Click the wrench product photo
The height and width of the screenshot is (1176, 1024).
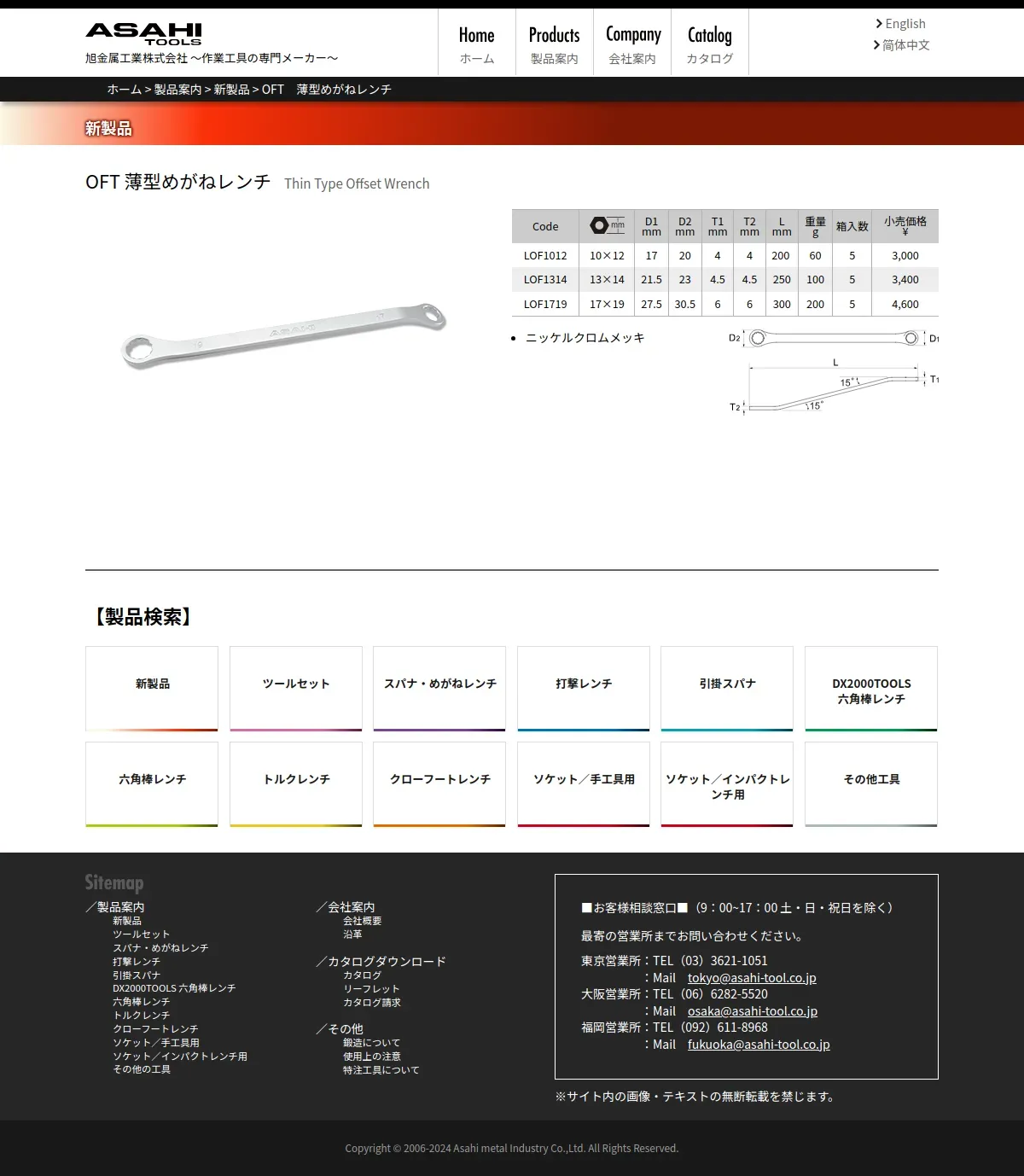point(283,335)
